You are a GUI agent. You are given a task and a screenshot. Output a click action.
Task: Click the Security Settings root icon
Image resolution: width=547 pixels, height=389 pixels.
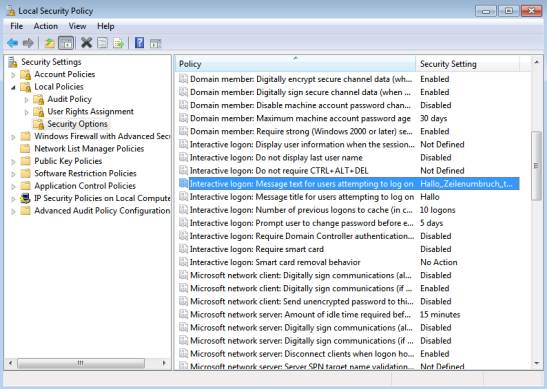tap(13, 62)
